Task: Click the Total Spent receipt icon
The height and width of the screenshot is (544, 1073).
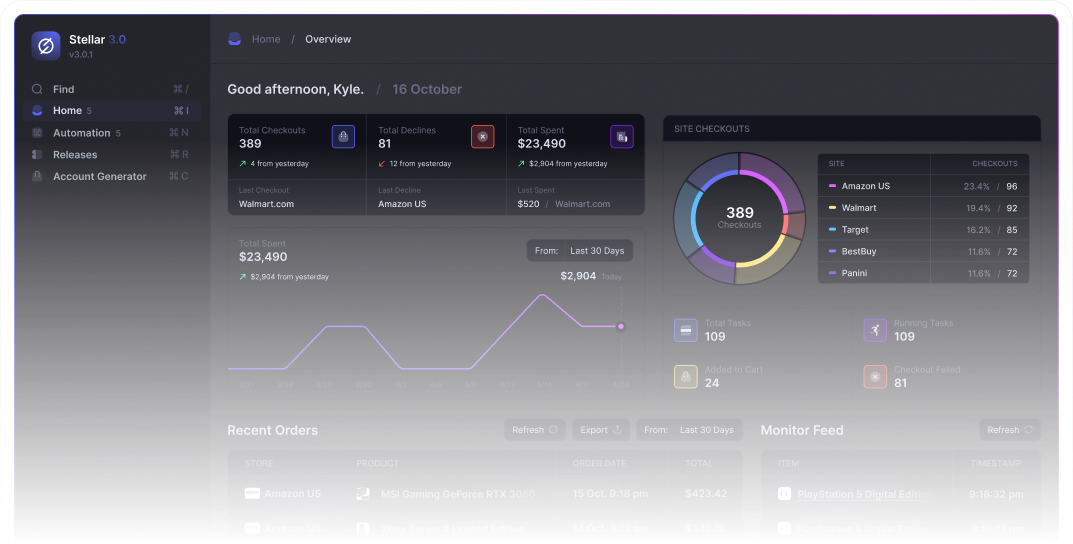Action: [x=622, y=137]
